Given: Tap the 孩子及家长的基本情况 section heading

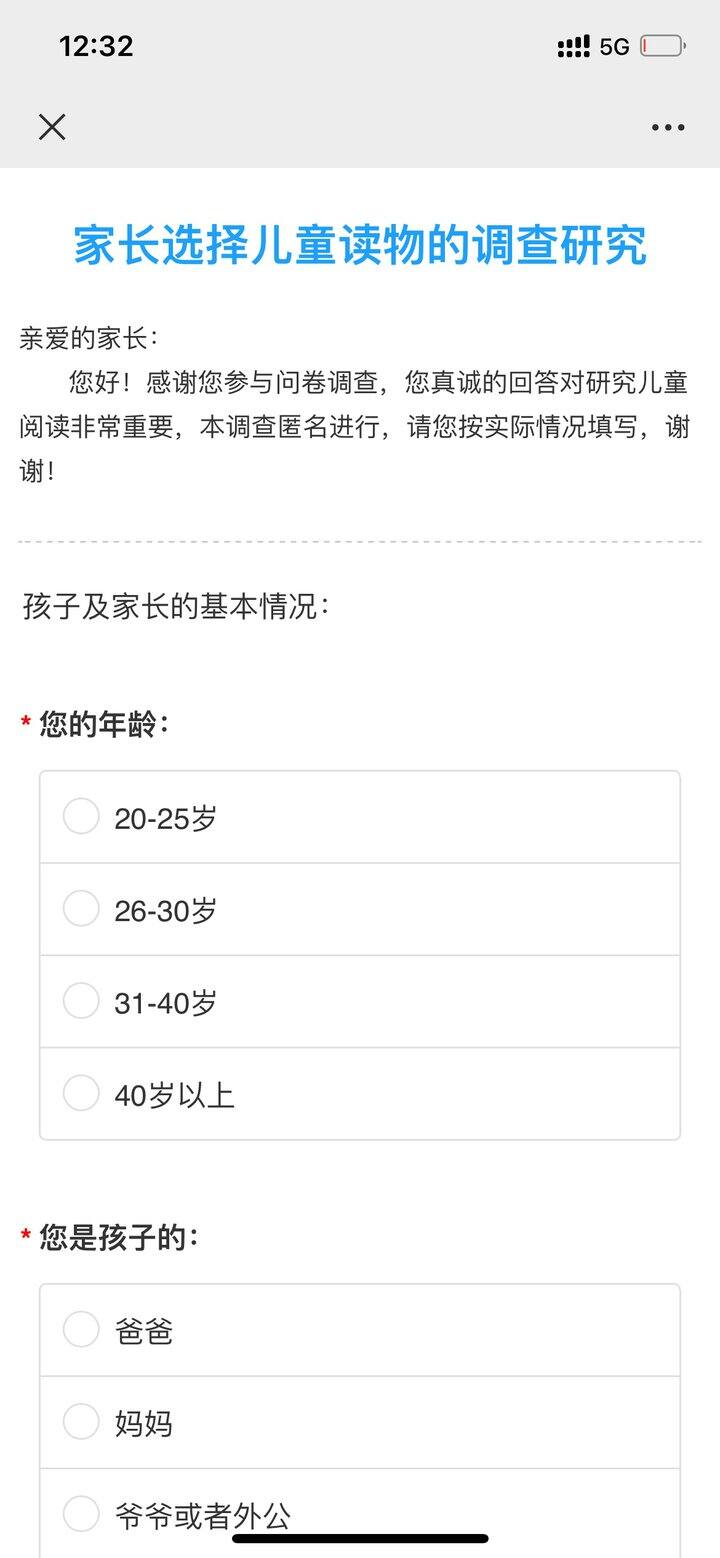Looking at the screenshot, I should (x=176, y=607).
